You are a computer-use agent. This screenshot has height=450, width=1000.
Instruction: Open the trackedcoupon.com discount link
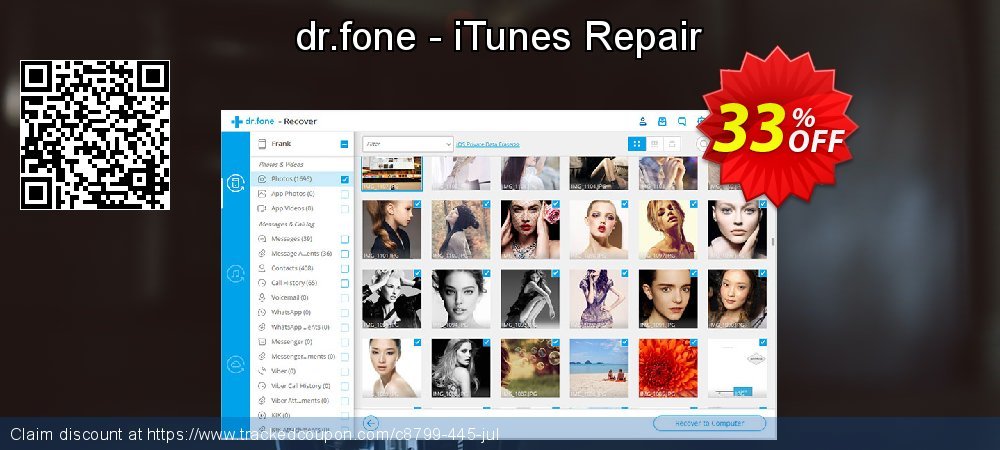(323, 435)
